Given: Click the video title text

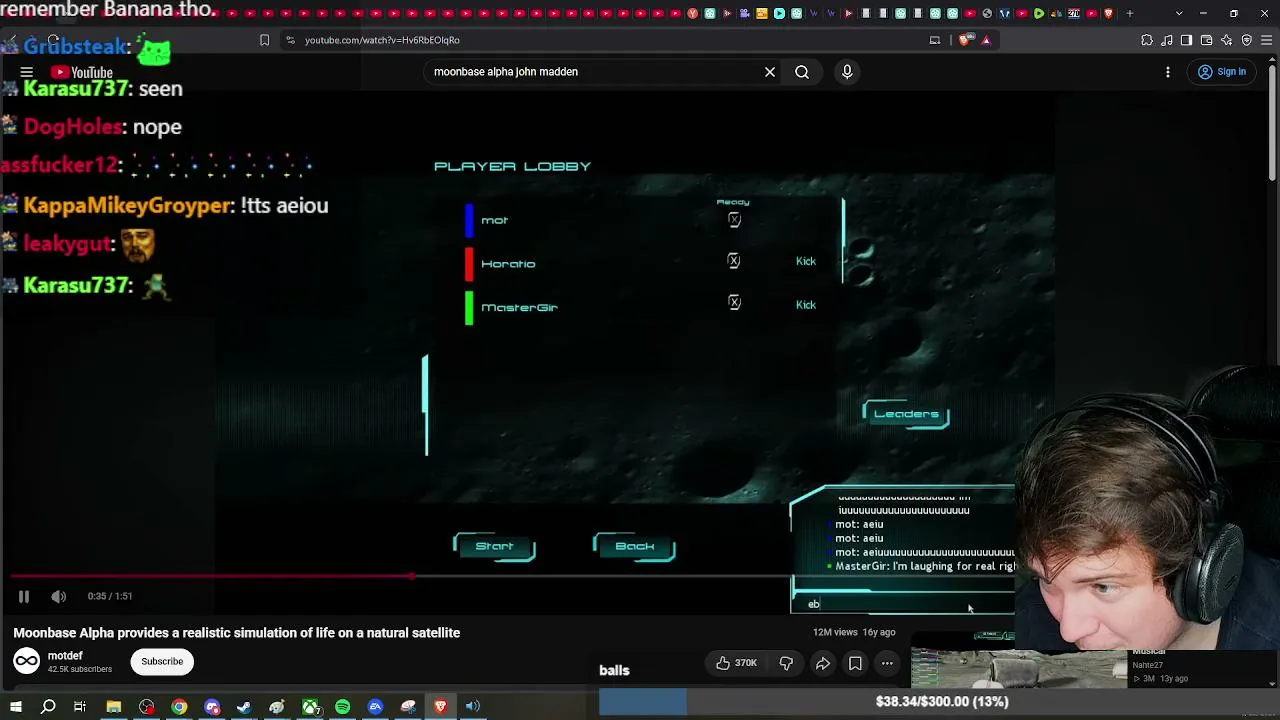Looking at the screenshot, I should pos(237,633).
